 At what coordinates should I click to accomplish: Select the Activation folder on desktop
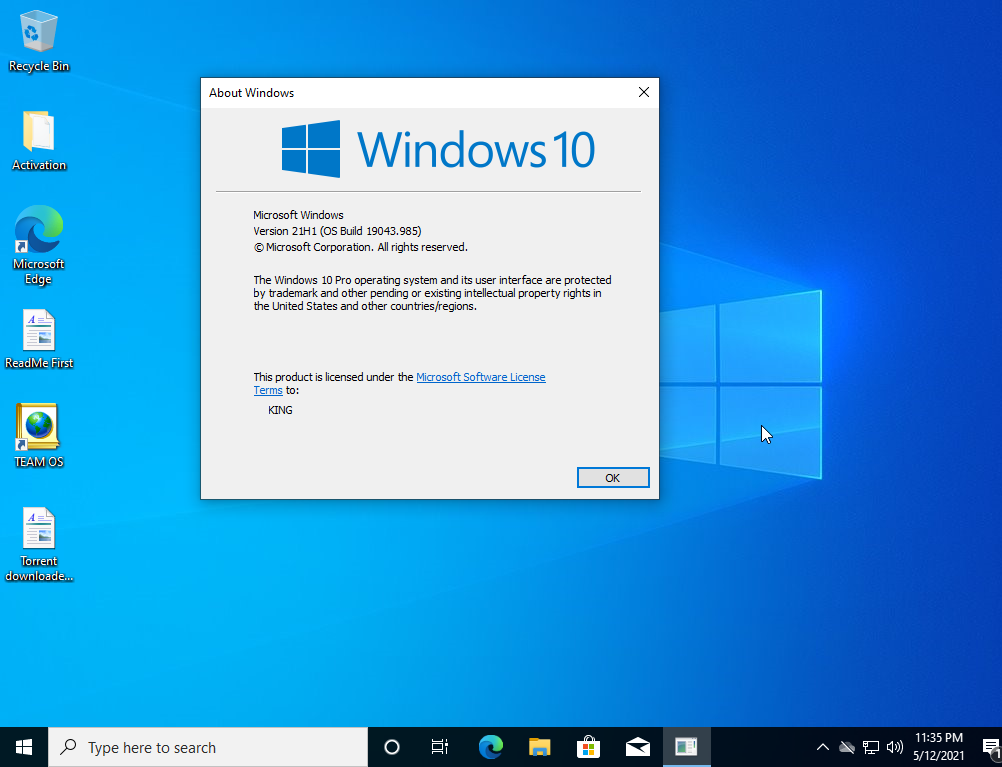tap(39, 141)
